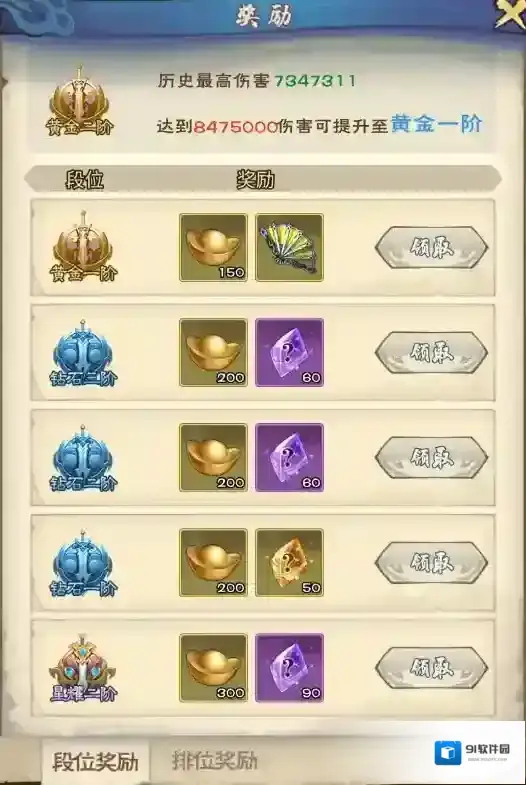Tap the purple mystery crystal showing 90
Image resolution: width=526 pixels, height=785 pixels.
coord(289,668)
